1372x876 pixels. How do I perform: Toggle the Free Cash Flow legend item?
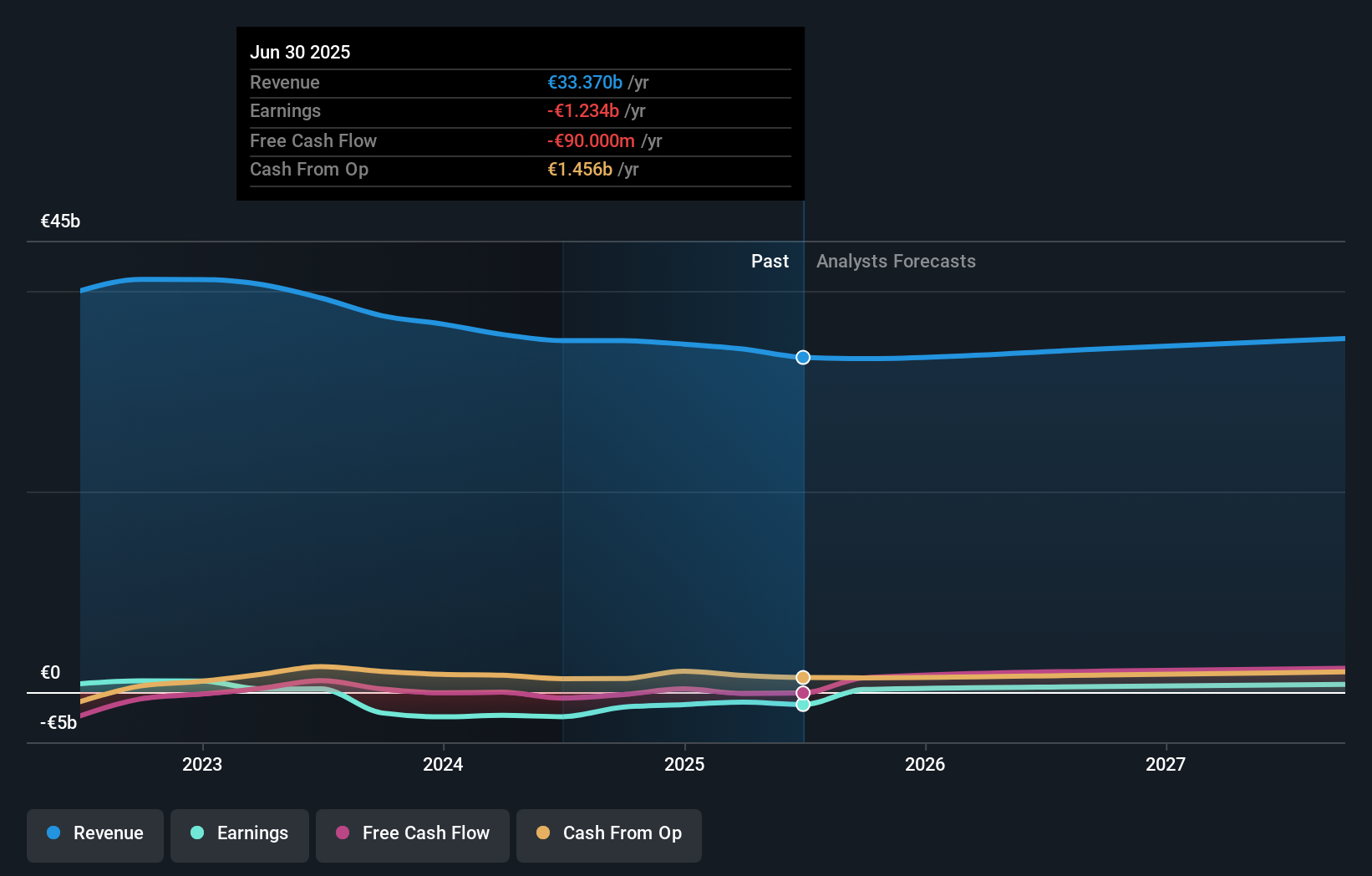click(412, 834)
